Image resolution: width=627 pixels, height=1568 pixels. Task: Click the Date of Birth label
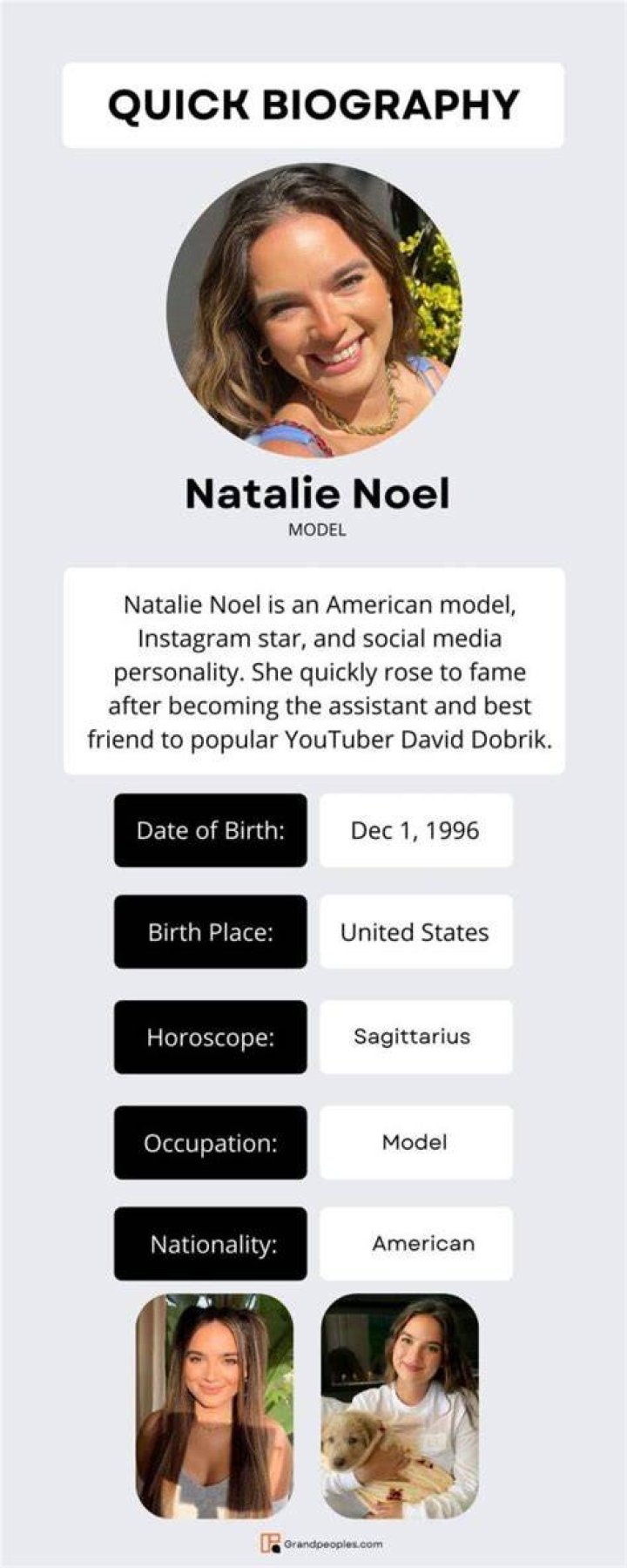(211, 830)
